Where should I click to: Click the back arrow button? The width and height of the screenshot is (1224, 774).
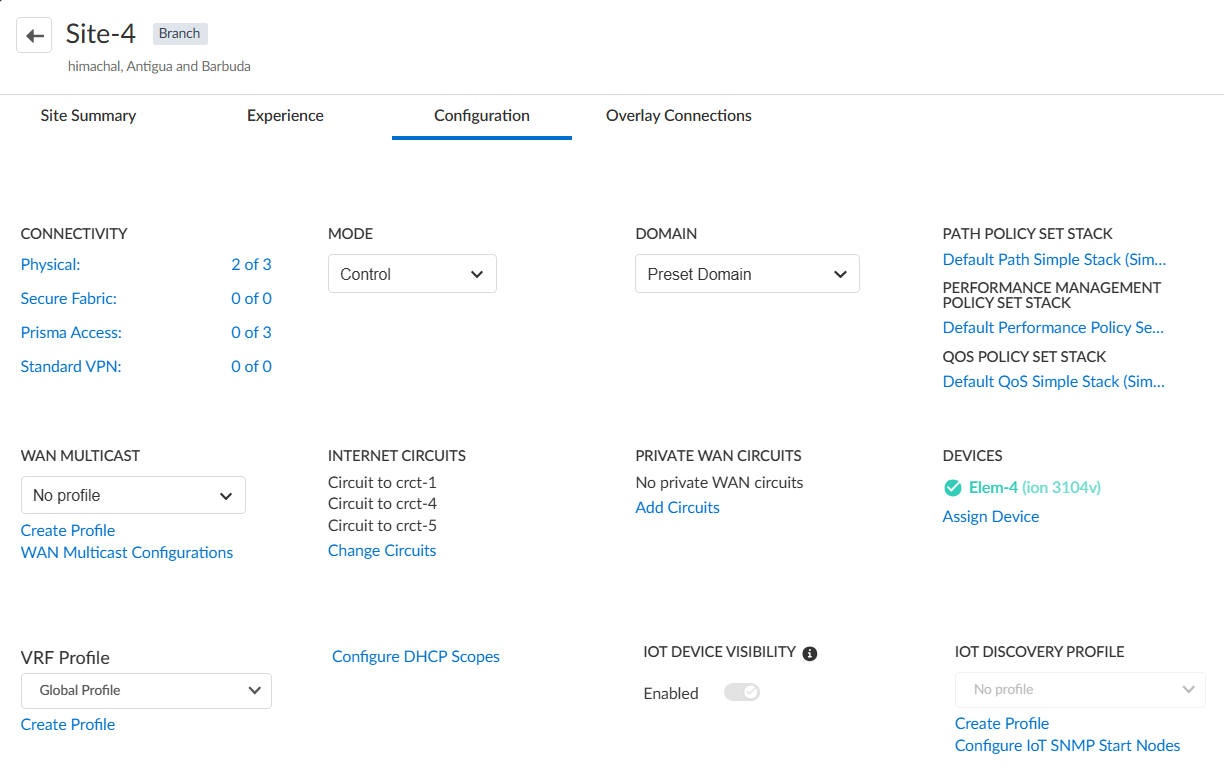pyautogui.click(x=35, y=36)
